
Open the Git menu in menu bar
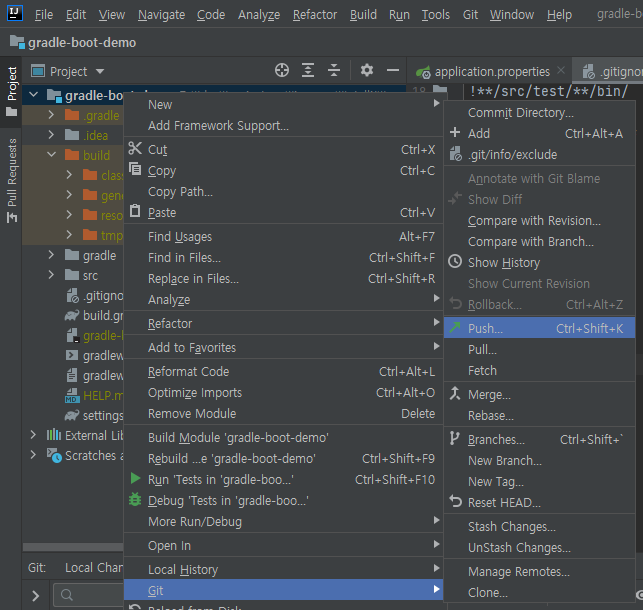pyautogui.click(x=470, y=15)
